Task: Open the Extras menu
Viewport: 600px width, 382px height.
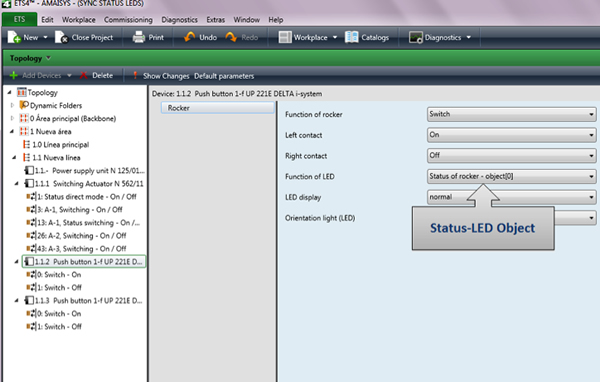Action: pos(215,20)
